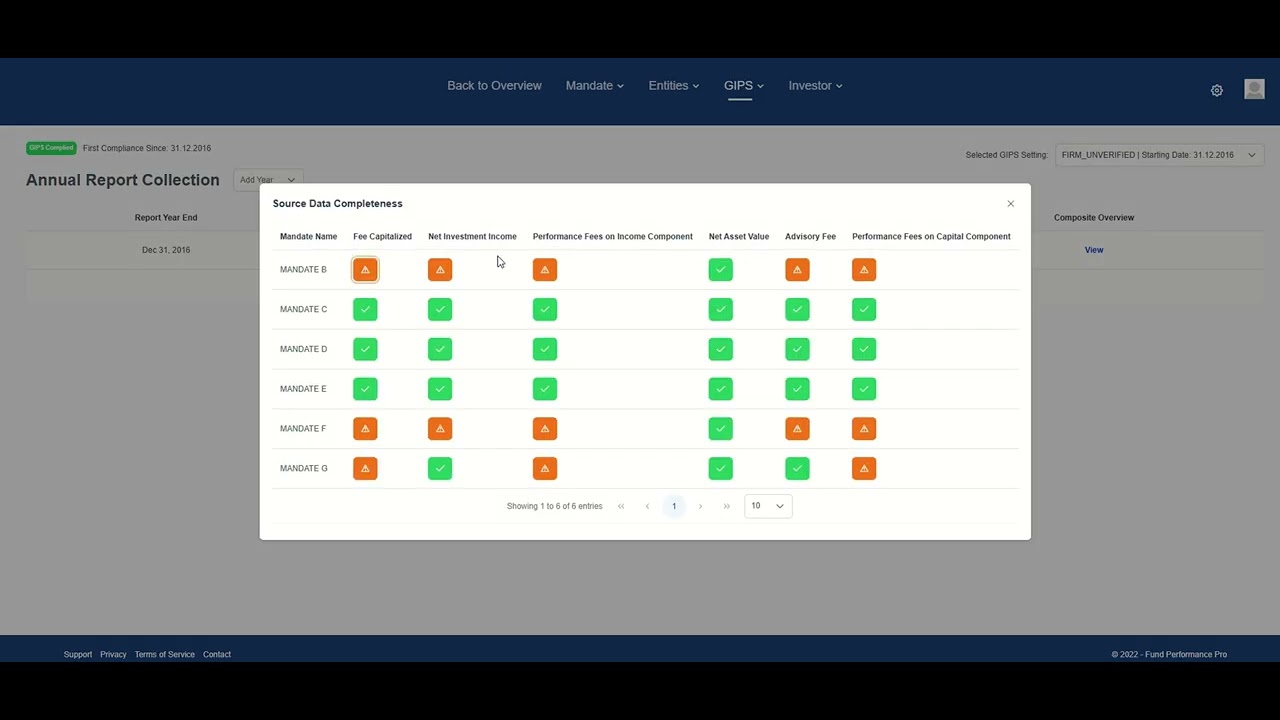The height and width of the screenshot is (720, 1280).
Task: Open the settings gear icon
Action: [x=1217, y=90]
